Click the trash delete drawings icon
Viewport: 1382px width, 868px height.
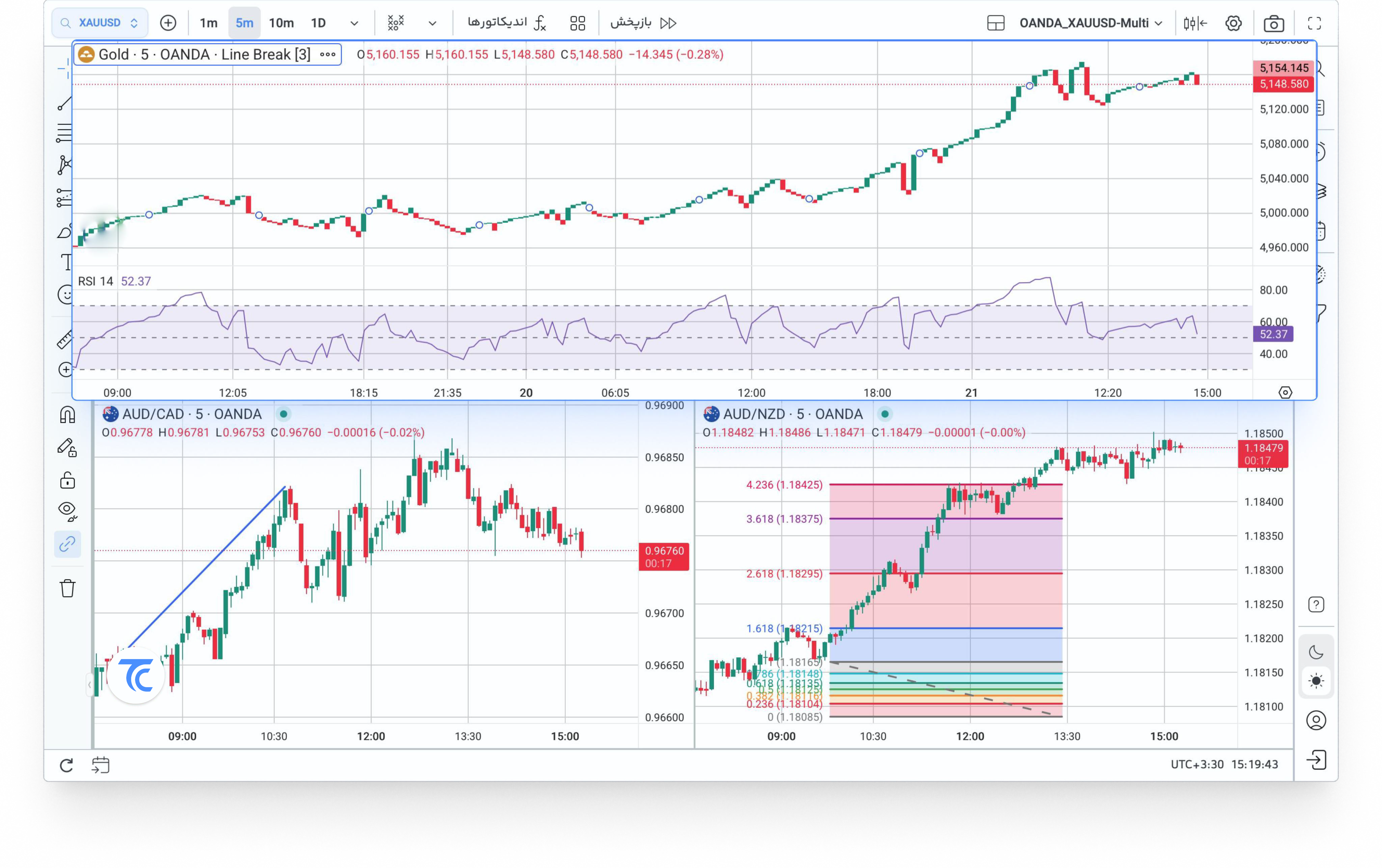coord(67,588)
